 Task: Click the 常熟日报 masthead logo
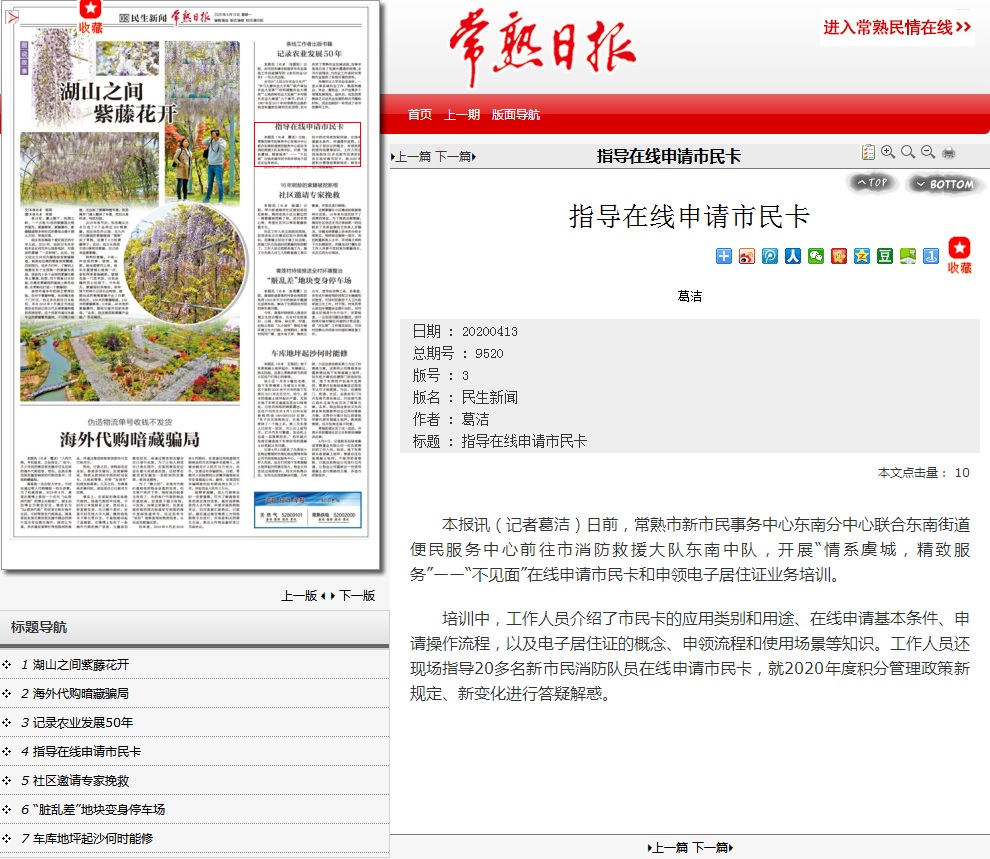tap(542, 48)
